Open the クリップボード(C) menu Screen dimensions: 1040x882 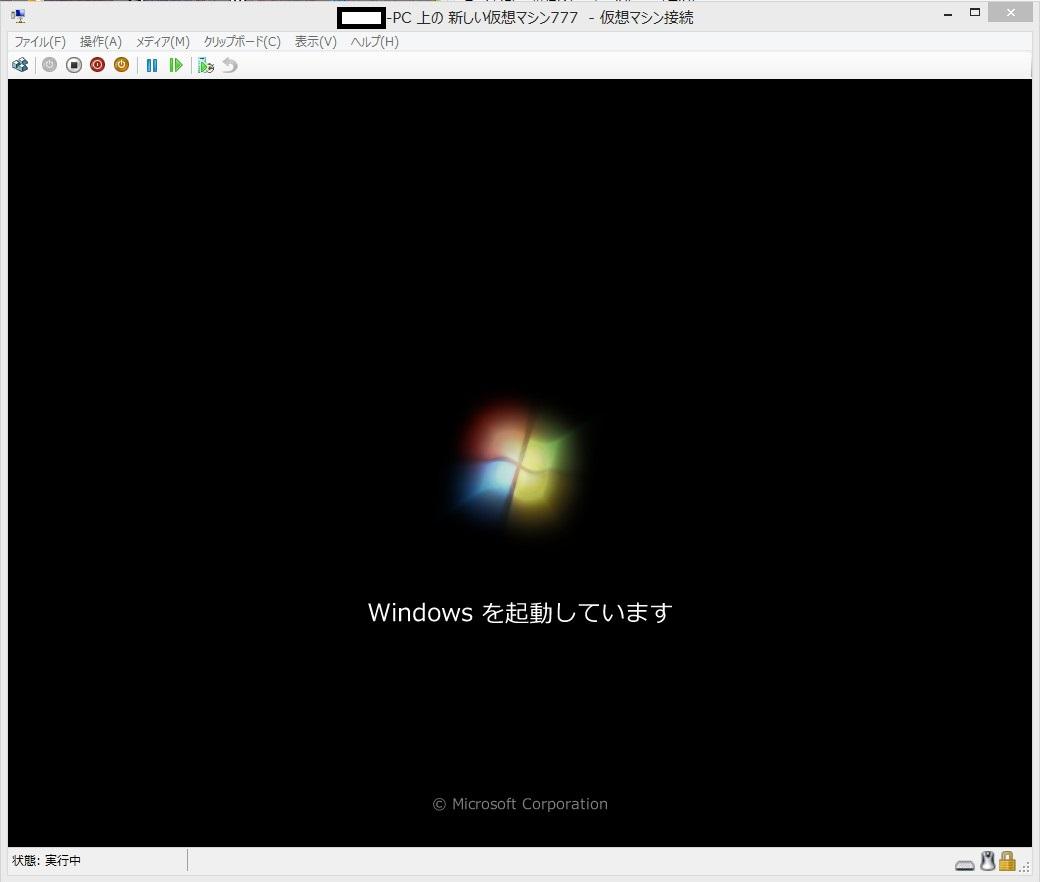[x=242, y=42]
